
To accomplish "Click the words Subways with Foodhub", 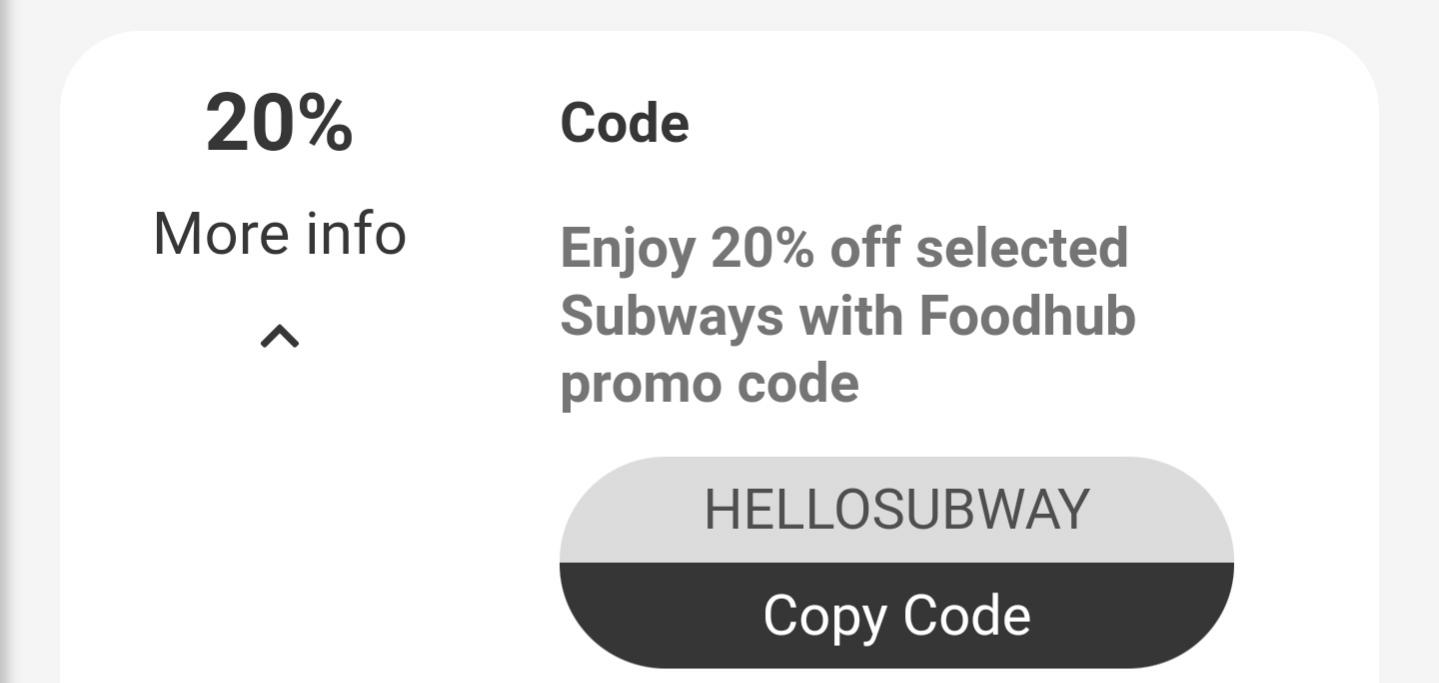I will [847, 316].
